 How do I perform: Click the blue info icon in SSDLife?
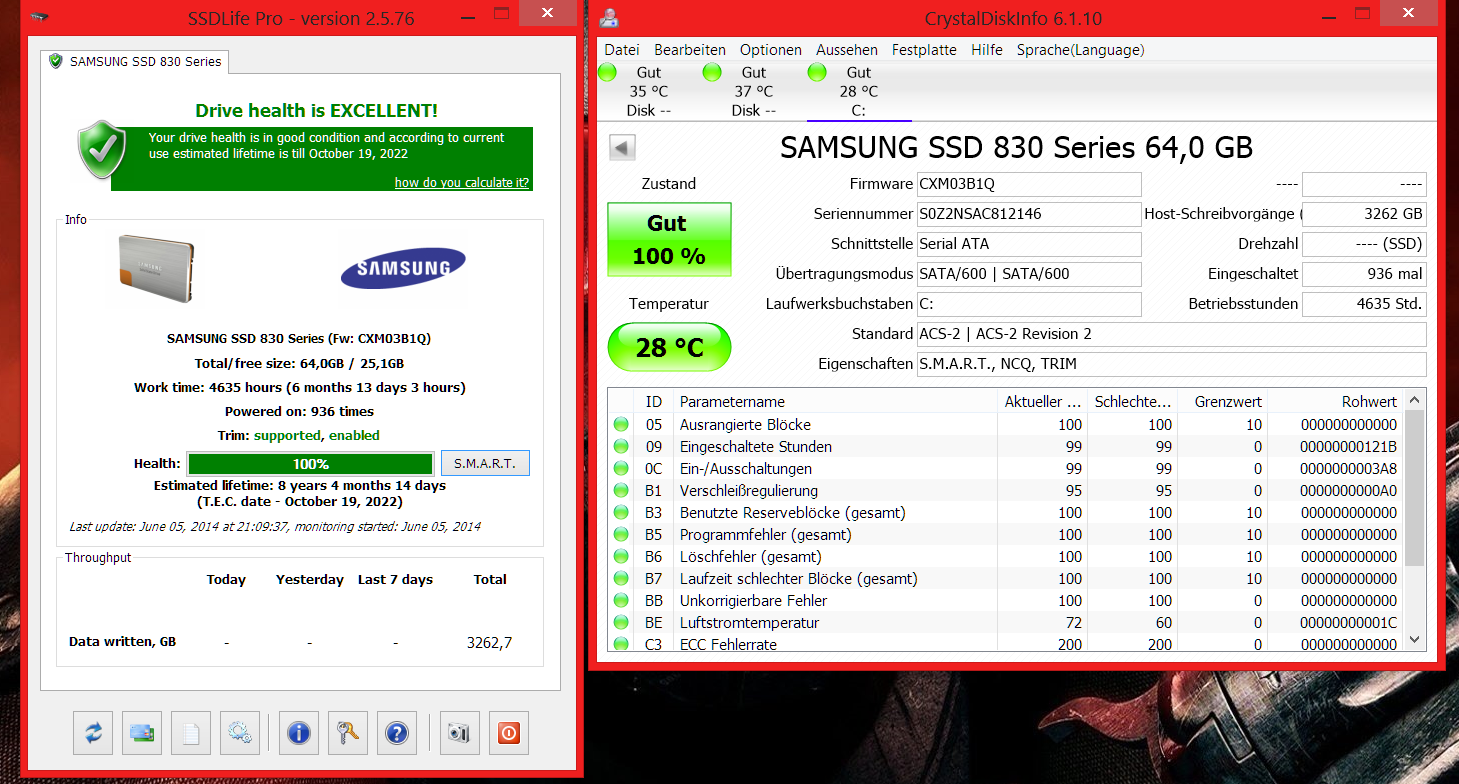point(299,733)
